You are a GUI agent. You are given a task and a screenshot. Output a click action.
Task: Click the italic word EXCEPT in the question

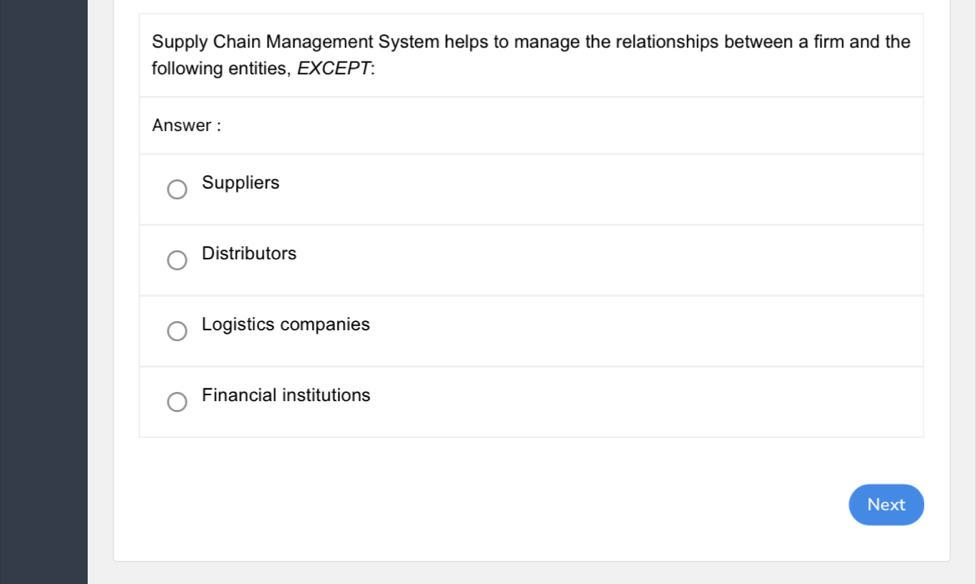pyautogui.click(x=332, y=68)
